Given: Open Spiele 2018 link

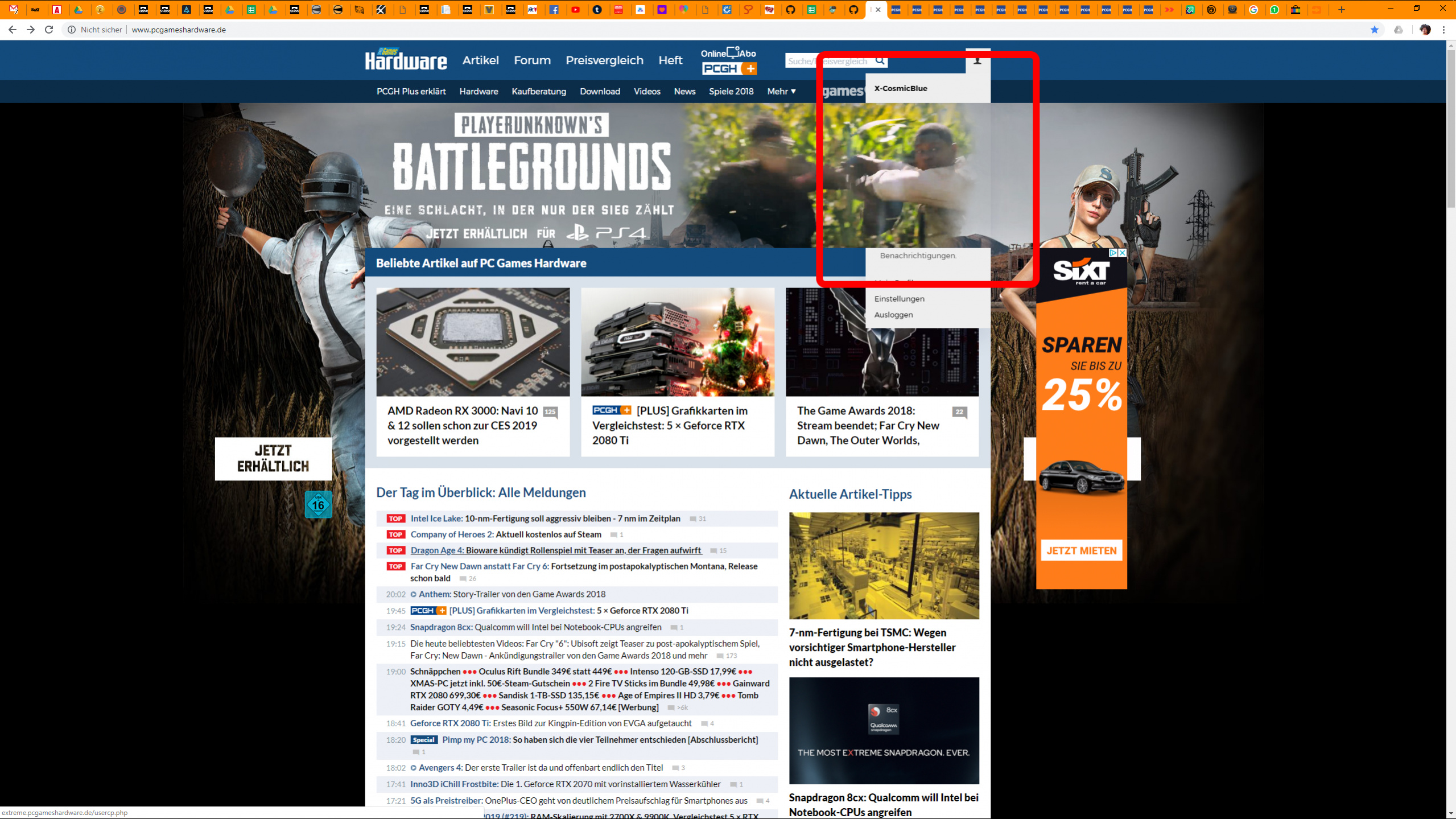Looking at the screenshot, I should click(731, 91).
